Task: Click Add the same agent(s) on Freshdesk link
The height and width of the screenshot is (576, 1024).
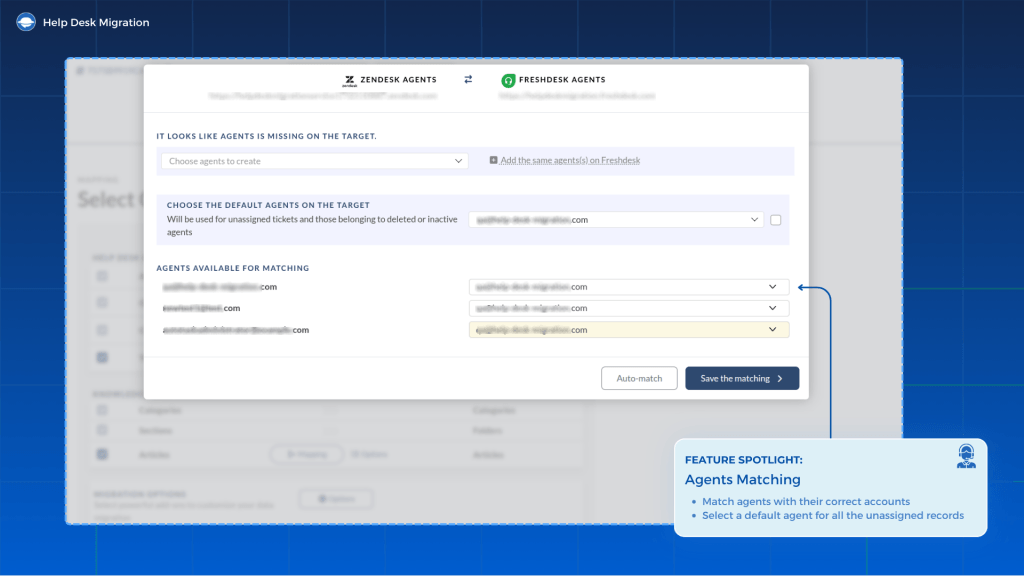Action: [x=570, y=160]
